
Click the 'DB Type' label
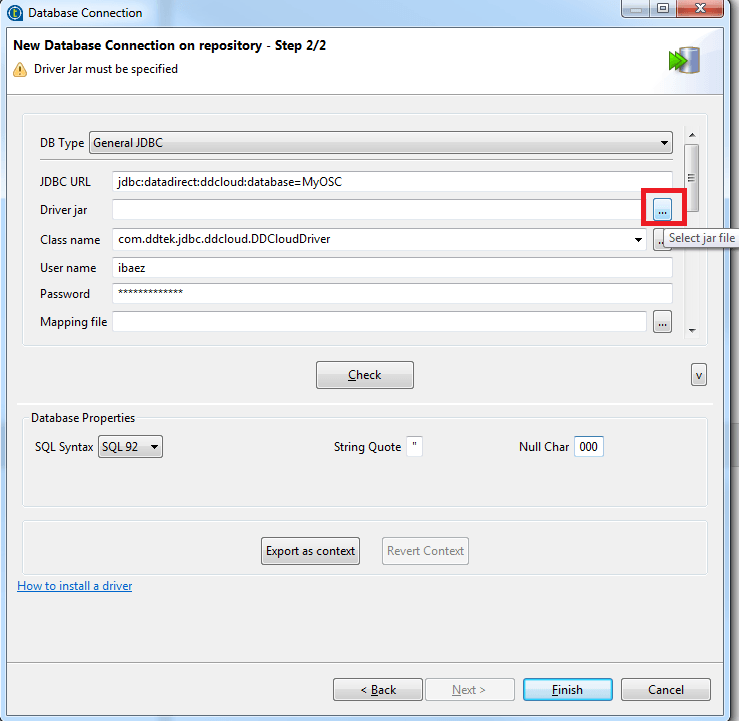[x=62, y=143]
